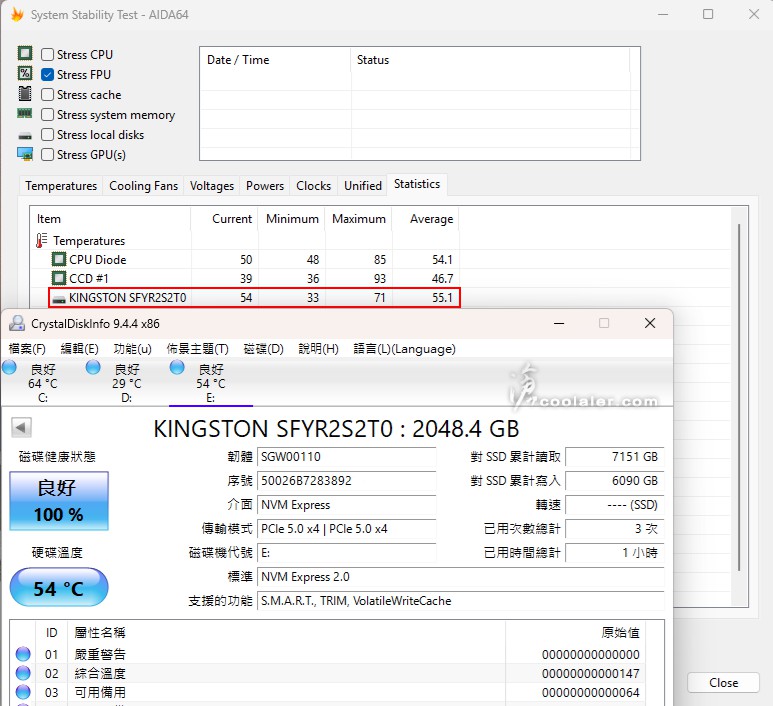Select the KINGSTON SFYR2S2T0 statistics row

[x=254, y=298]
